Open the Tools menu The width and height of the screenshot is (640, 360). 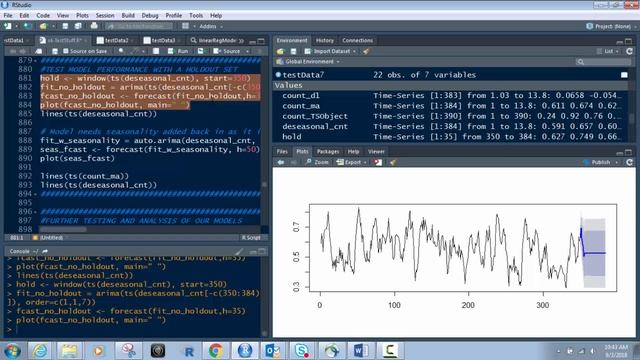pos(196,16)
